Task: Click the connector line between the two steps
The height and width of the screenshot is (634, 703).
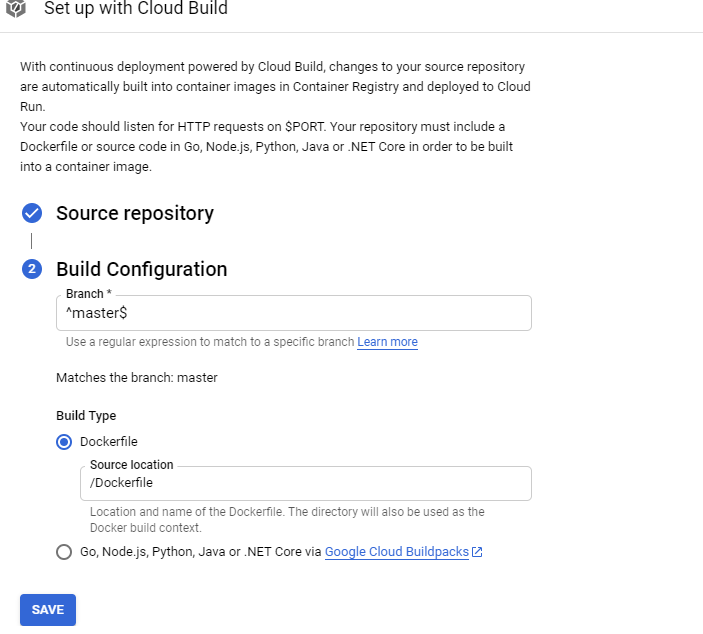Action: coord(32,241)
